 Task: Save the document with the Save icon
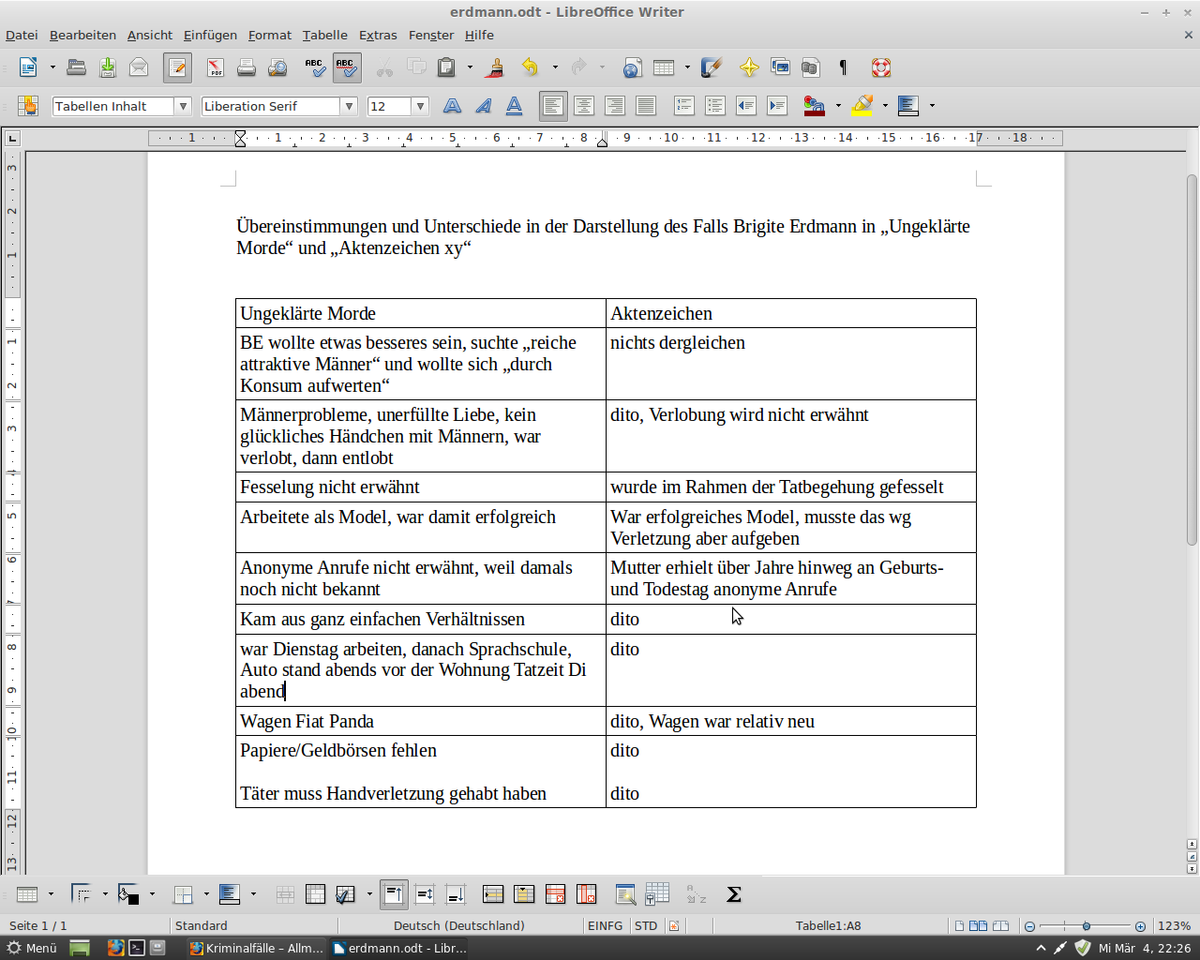[107, 68]
